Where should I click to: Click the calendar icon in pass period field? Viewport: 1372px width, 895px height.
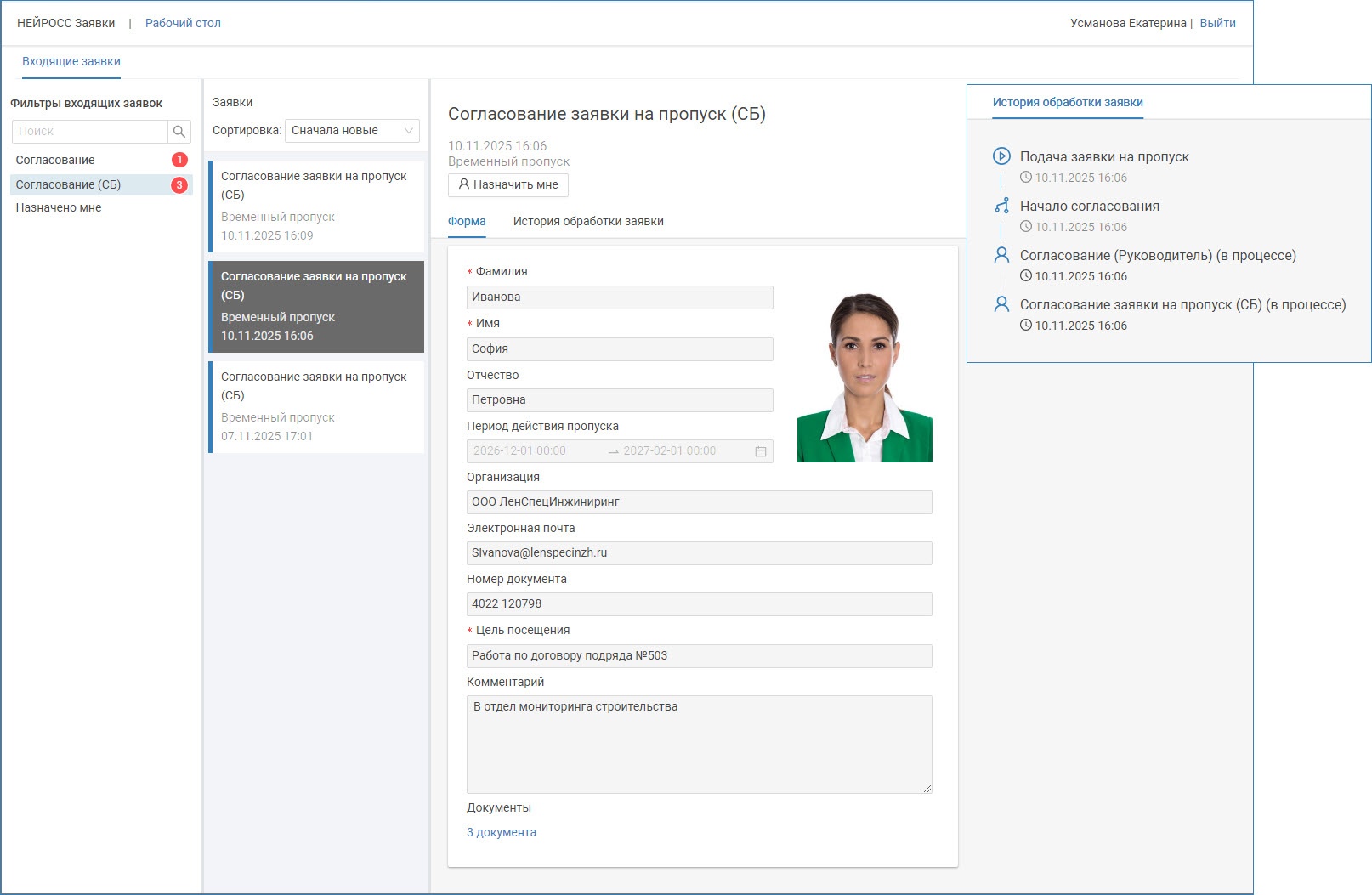761,451
